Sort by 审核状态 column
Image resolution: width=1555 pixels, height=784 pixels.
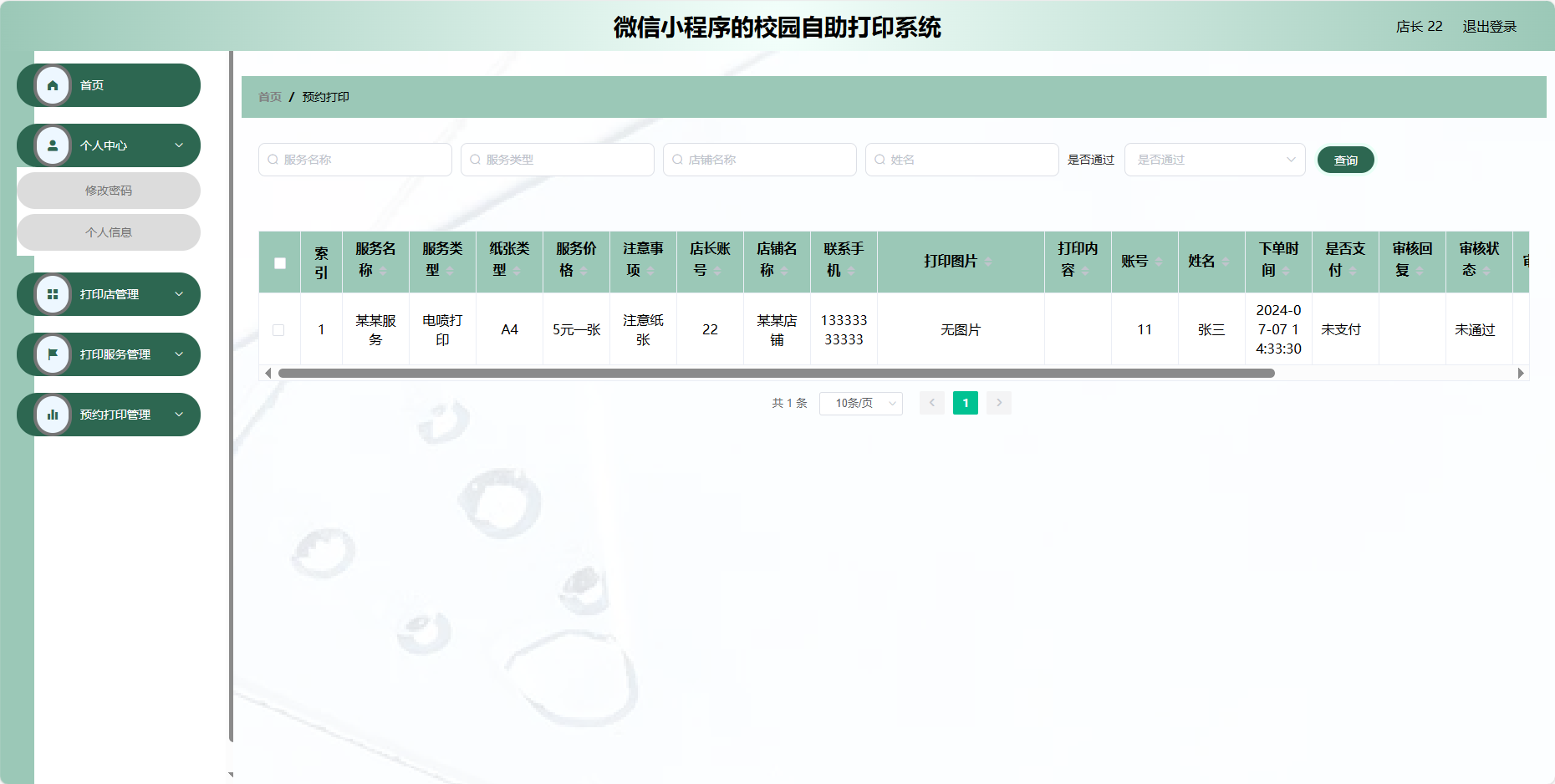pyautogui.click(x=1486, y=271)
